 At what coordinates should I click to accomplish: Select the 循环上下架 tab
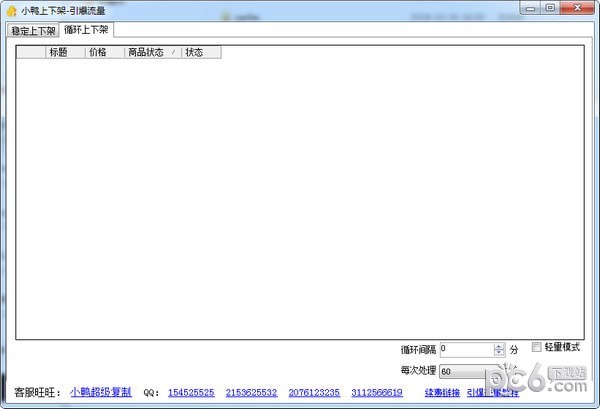pyautogui.click(x=86, y=30)
